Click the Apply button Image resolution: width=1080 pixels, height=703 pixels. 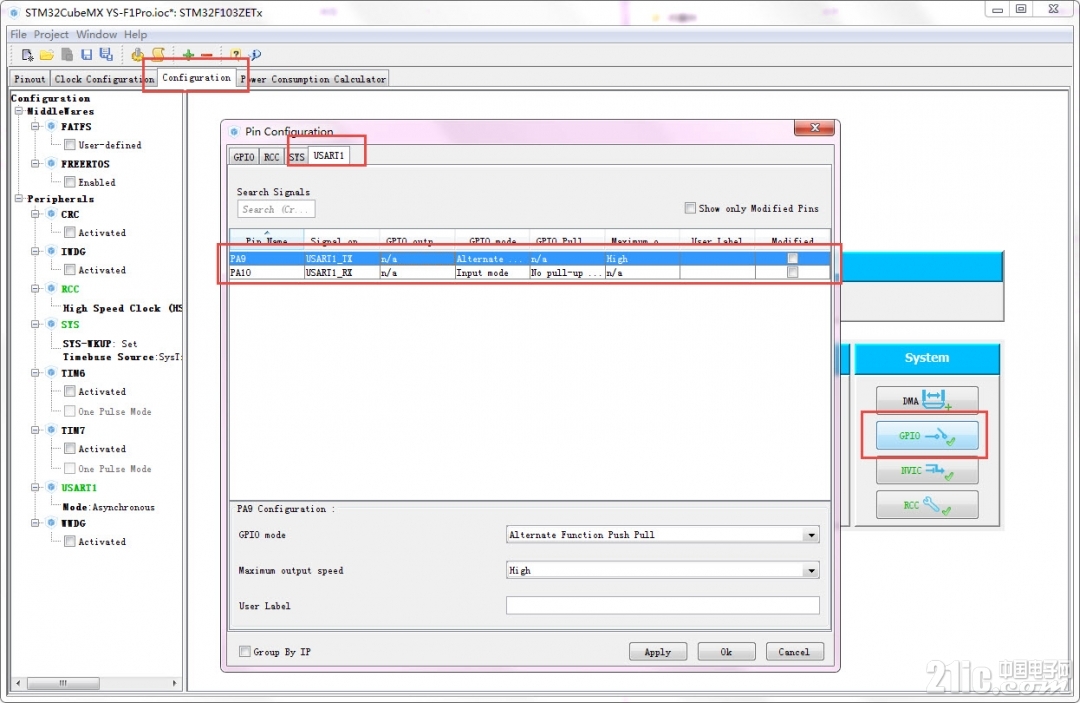(x=658, y=652)
